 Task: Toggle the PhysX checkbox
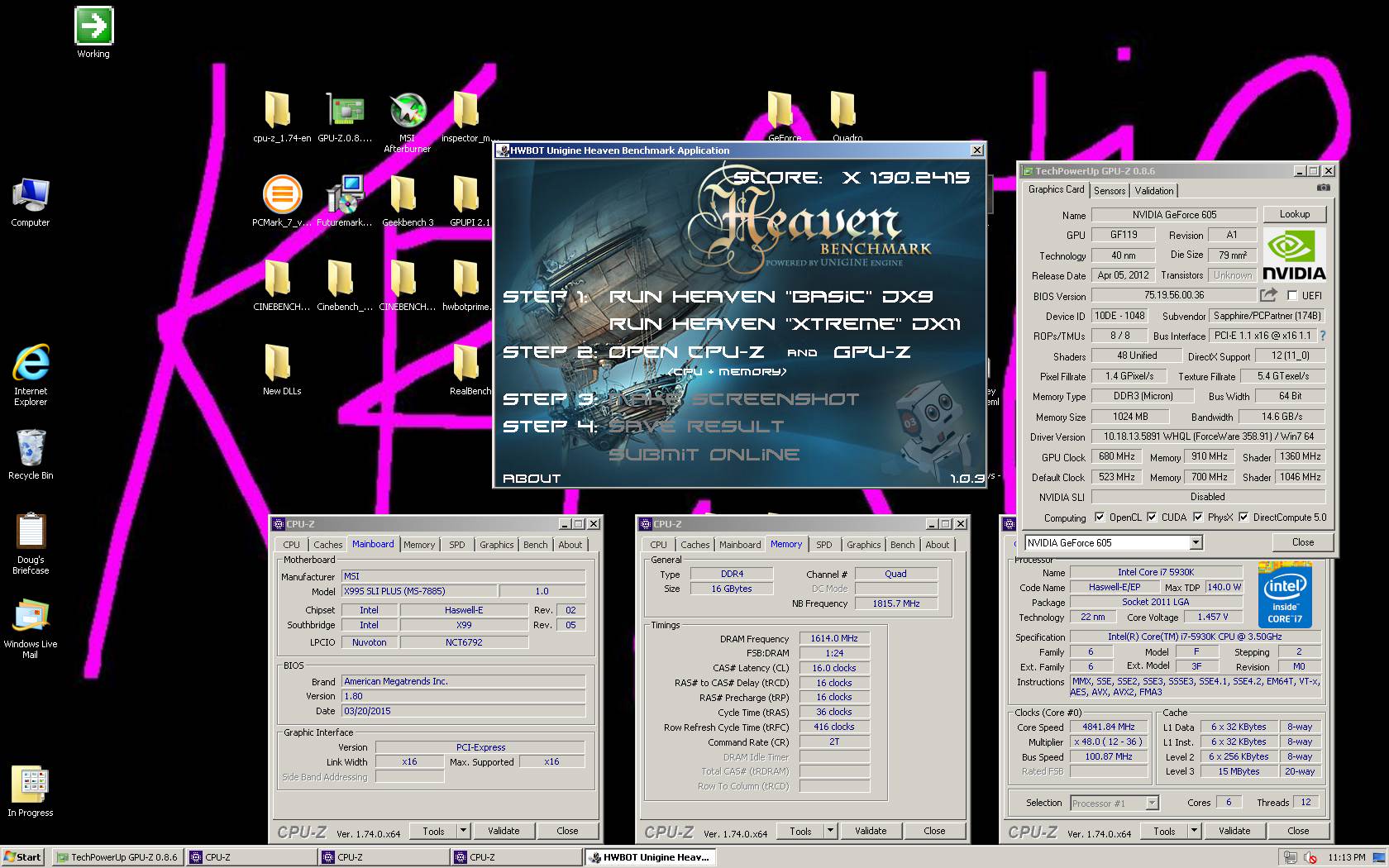click(1197, 517)
